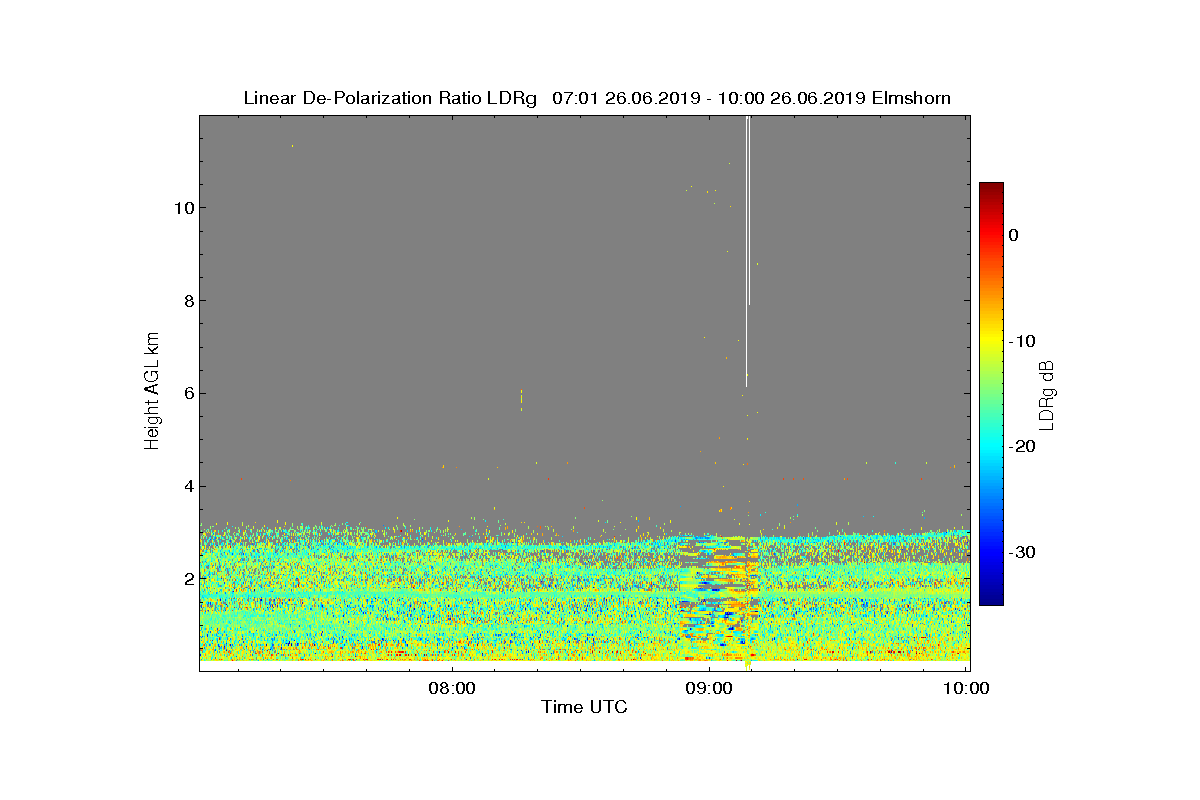
Task: Click the colorbar value -20
Action: 1023,446
